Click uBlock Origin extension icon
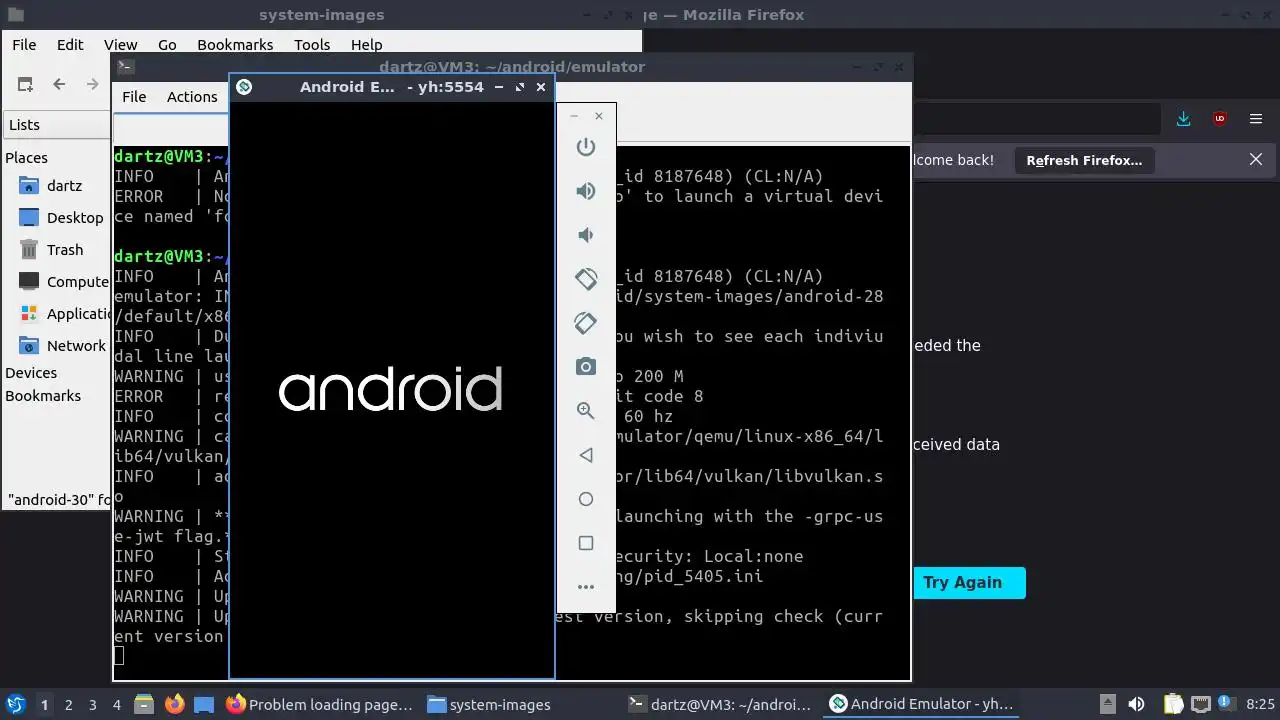This screenshot has width=1280, height=720. [1220, 119]
